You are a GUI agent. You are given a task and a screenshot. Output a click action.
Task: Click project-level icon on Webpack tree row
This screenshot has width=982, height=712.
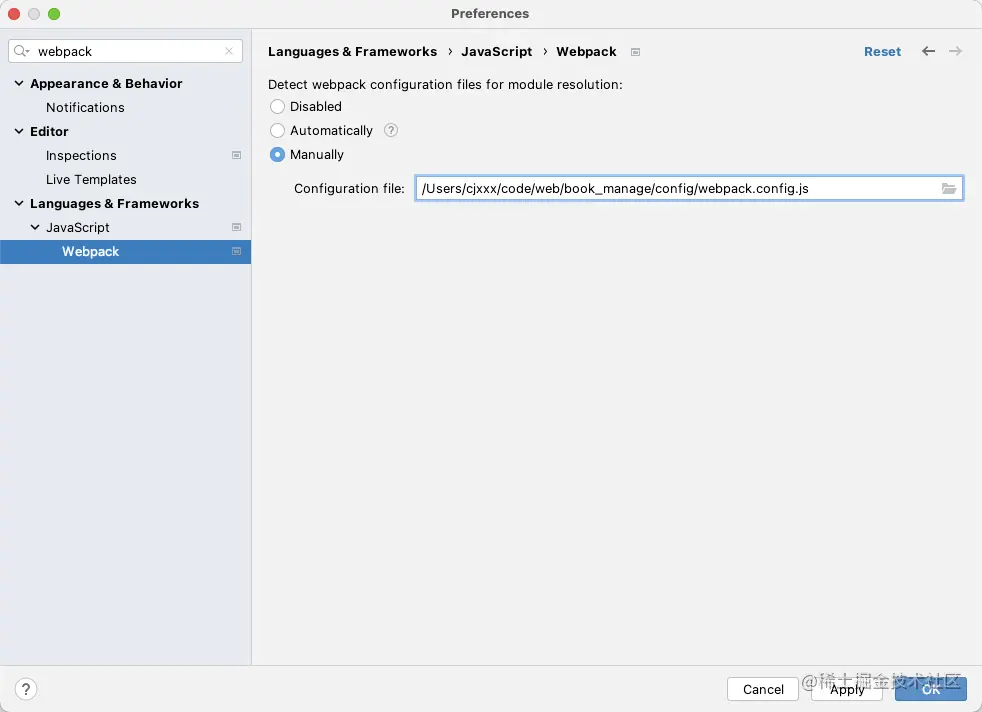coord(236,251)
